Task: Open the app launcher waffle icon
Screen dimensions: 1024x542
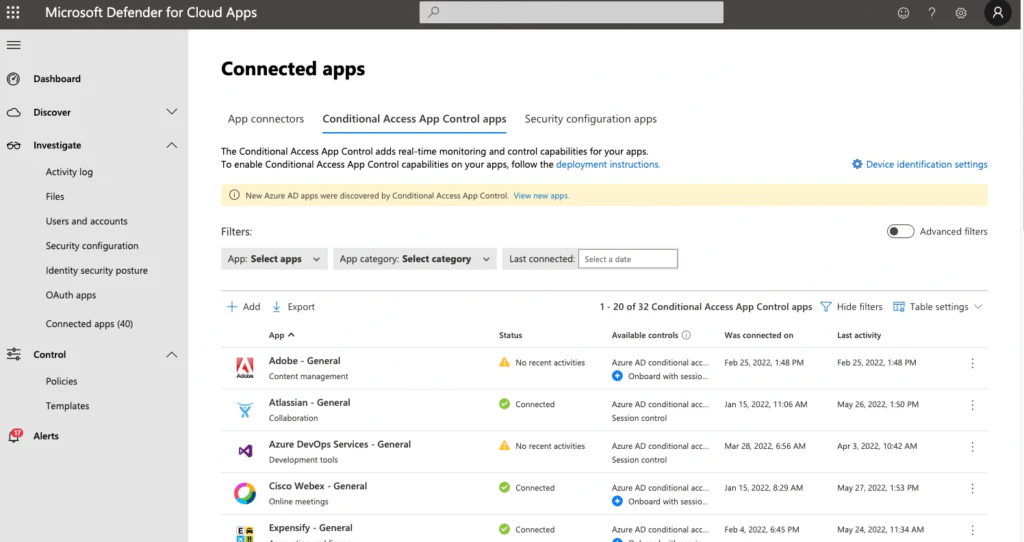Action: coord(13,12)
